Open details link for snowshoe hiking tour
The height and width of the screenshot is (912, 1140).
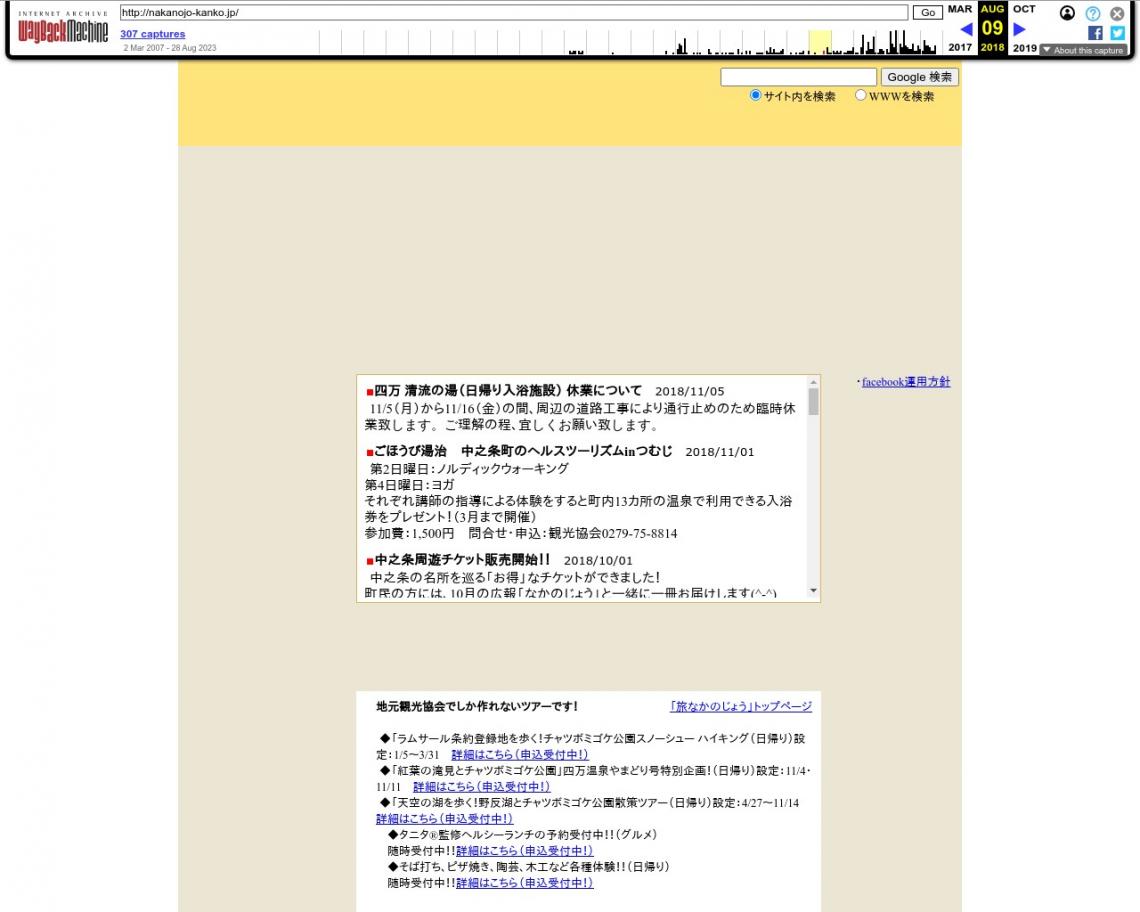pyautogui.click(x=520, y=755)
